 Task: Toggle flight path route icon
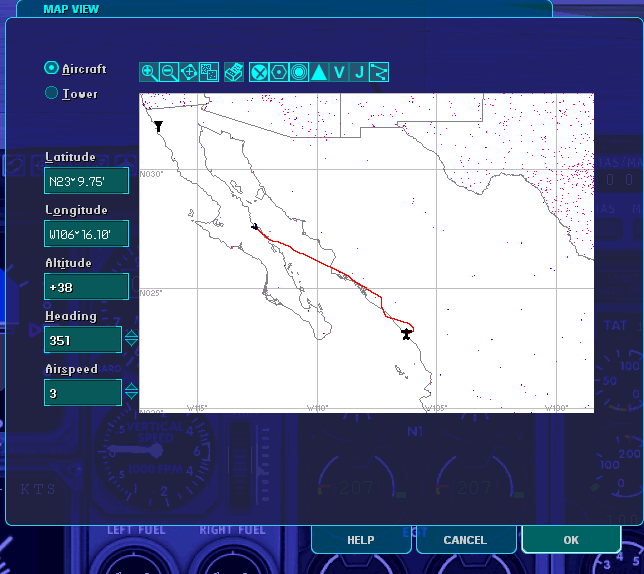click(x=379, y=72)
